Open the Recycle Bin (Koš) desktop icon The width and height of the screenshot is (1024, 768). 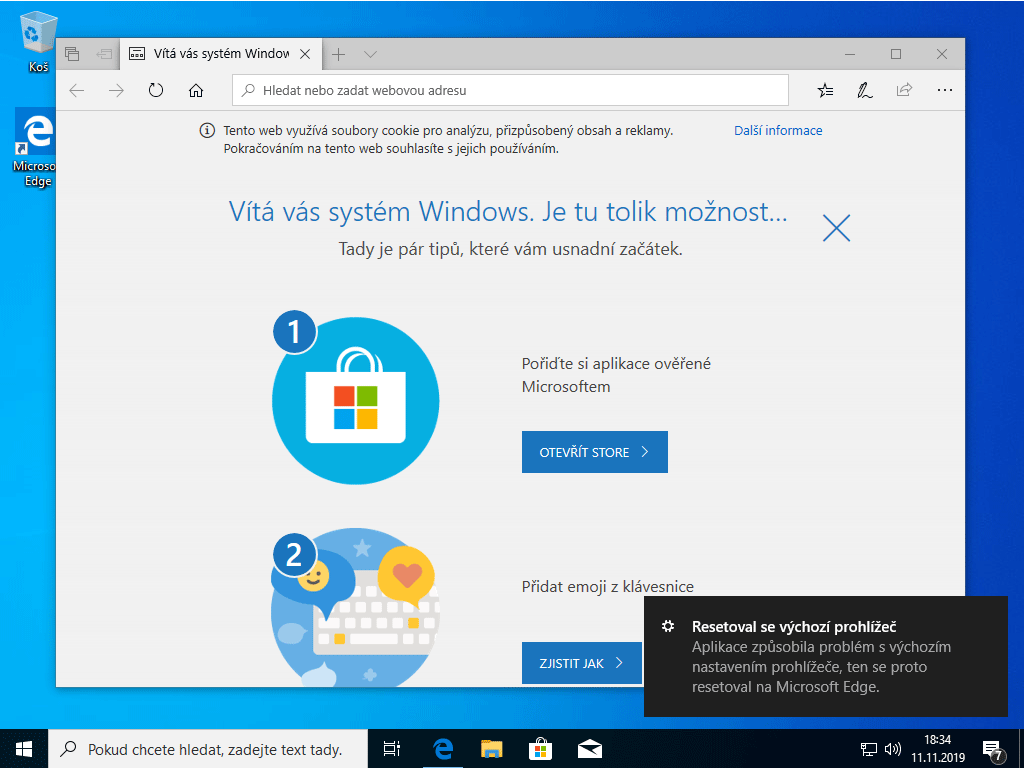click(37, 44)
